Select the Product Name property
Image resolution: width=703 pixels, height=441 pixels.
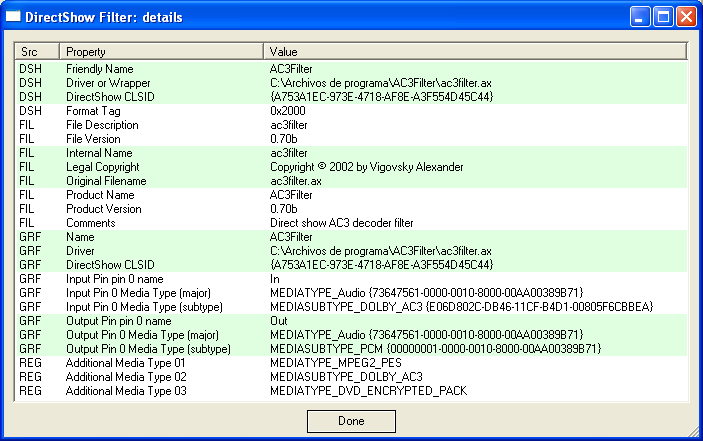pos(100,195)
